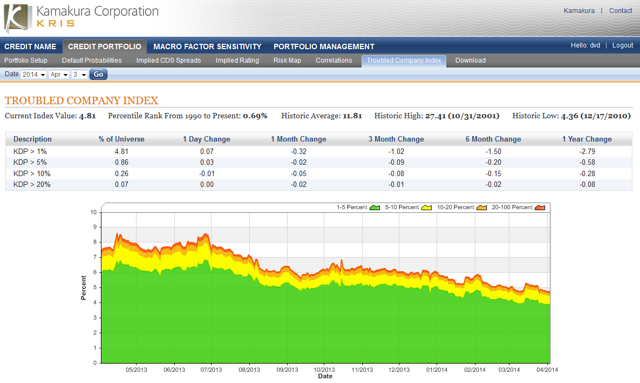Click the Current Index Value 4.81
Viewport: 640px width, 383px height.
click(87, 116)
